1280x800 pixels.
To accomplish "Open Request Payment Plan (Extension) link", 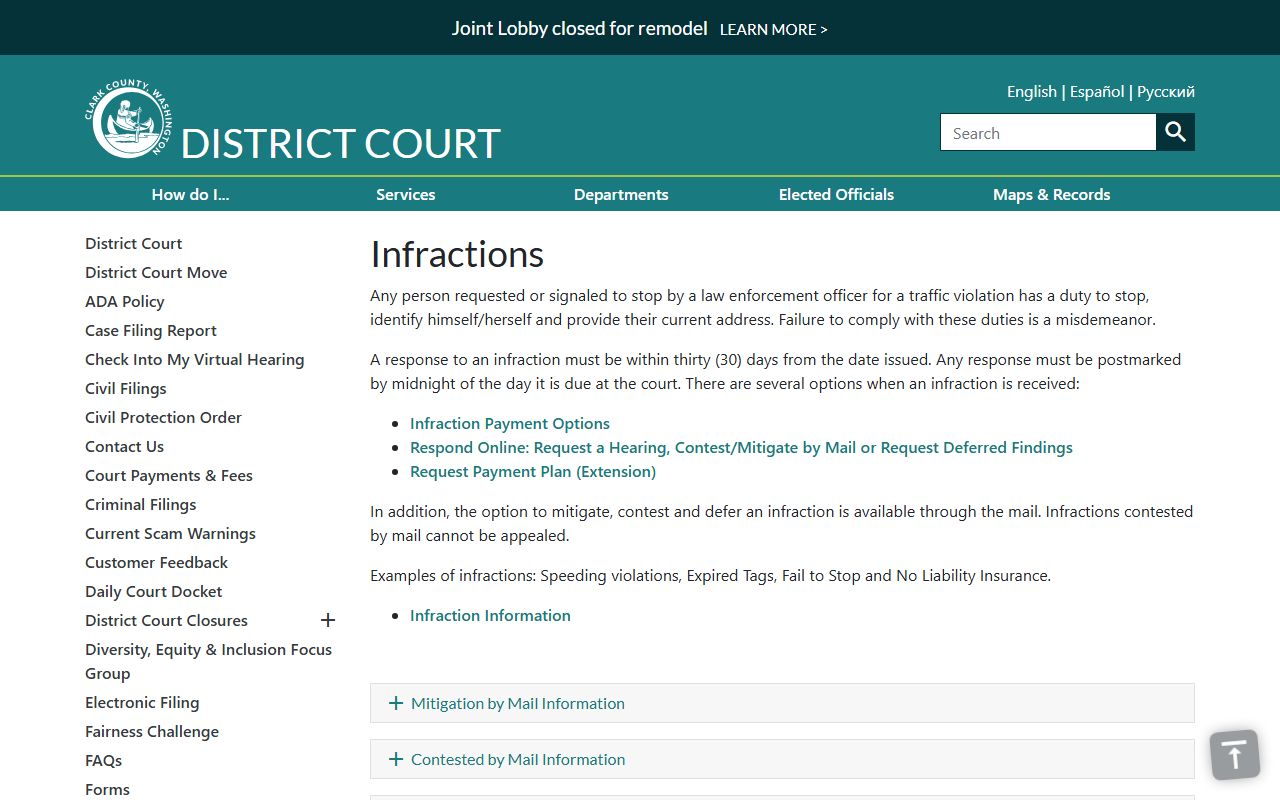I will pyautogui.click(x=533, y=471).
